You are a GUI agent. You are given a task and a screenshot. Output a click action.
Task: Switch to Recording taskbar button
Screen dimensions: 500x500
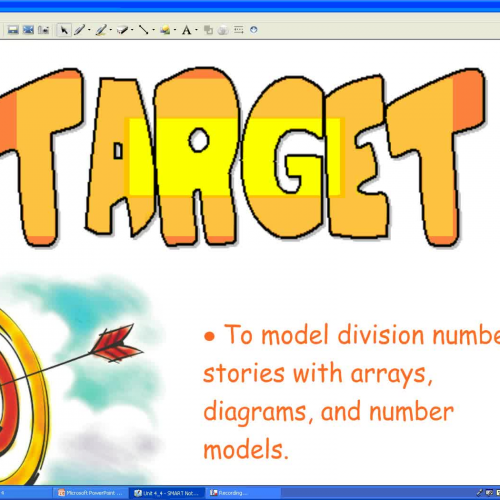pyautogui.click(x=243, y=493)
